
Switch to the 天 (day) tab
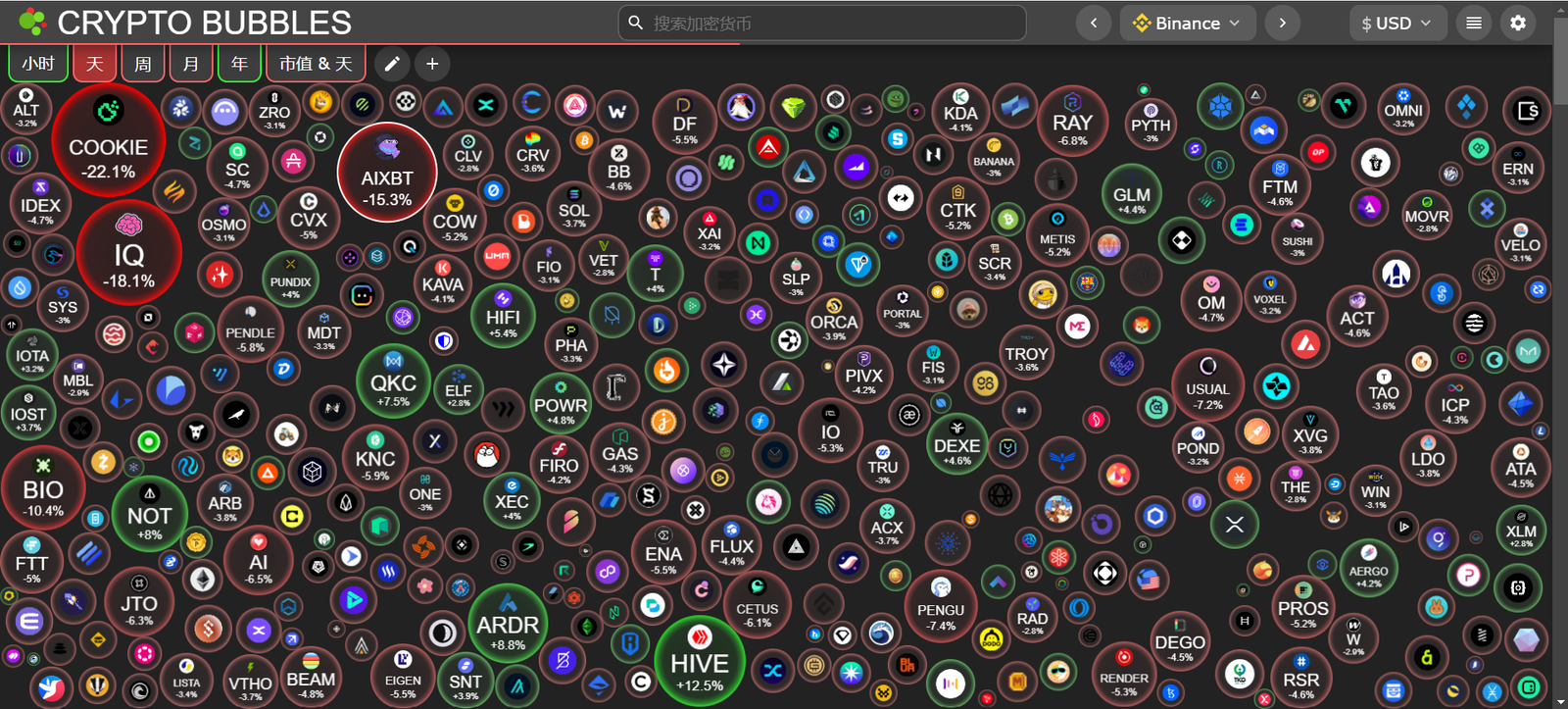(x=95, y=64)
